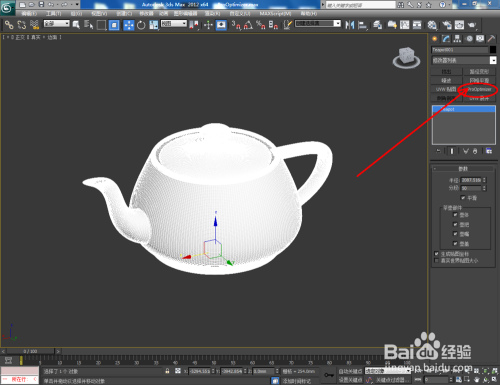Click the rectangular selection region icon
This screenshot has width=500, height=385.
click(x=101, y=25)
